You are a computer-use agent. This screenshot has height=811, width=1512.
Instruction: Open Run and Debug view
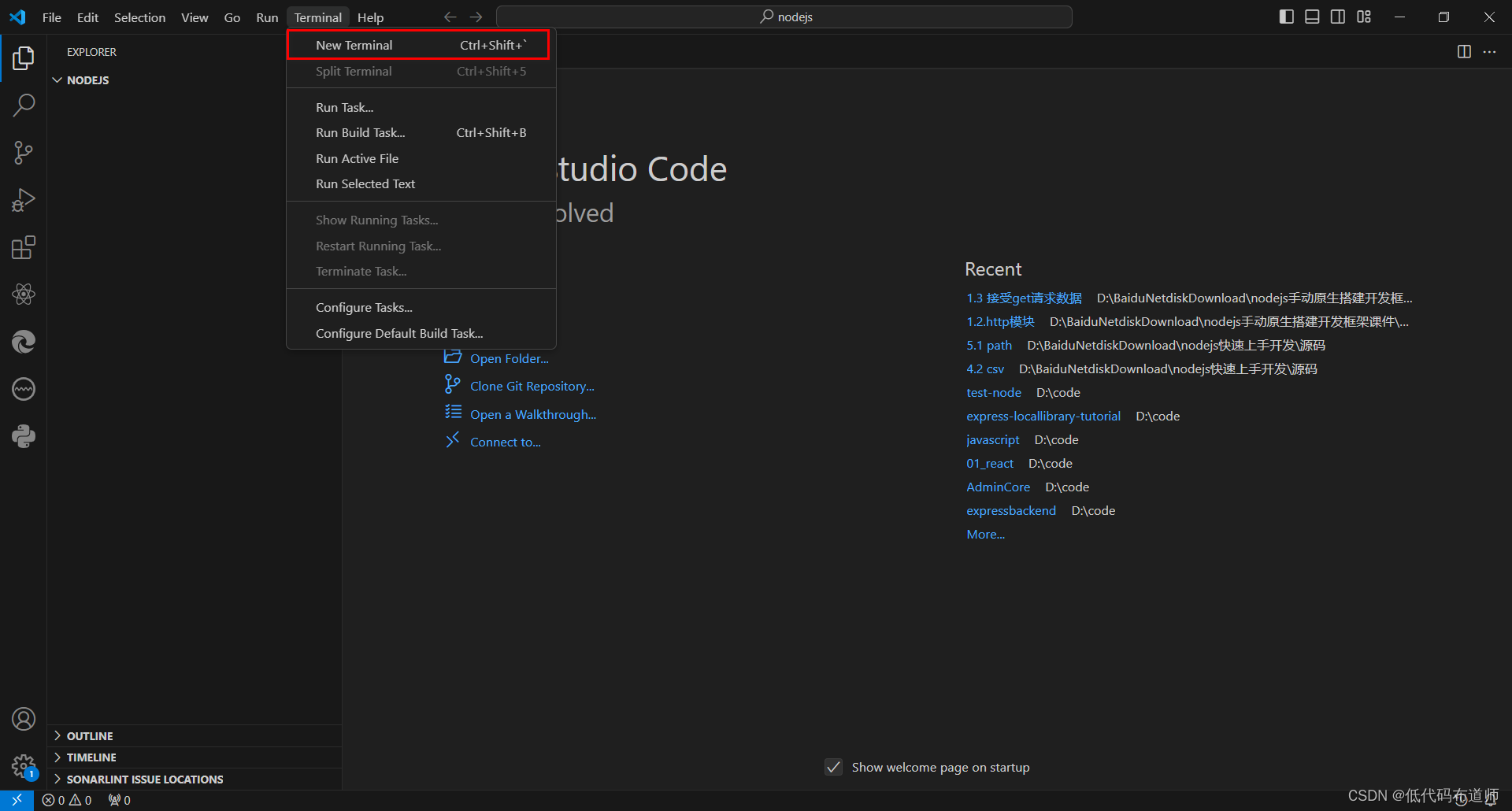pos(24,200)
